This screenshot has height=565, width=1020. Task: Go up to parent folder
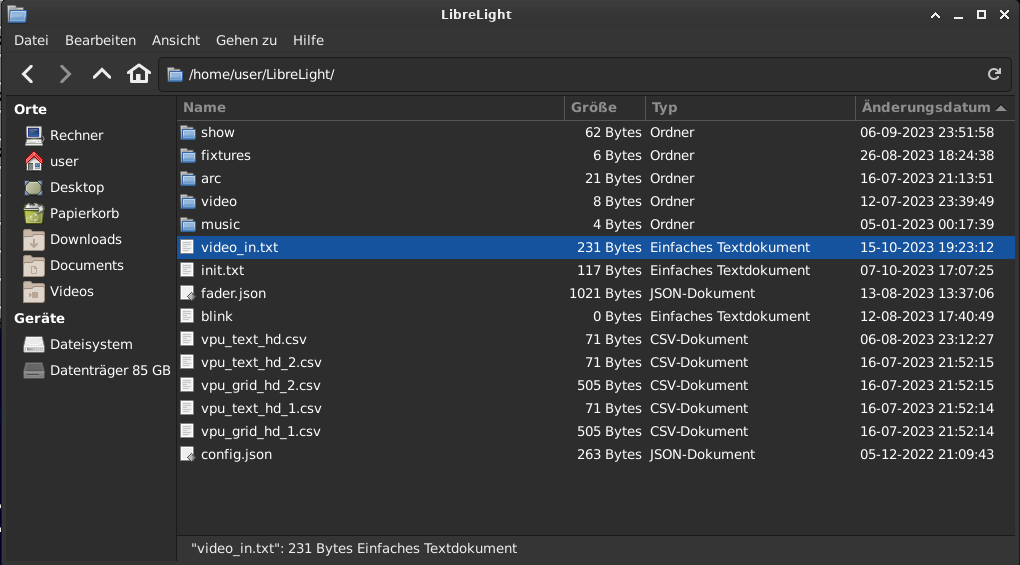tap(101, 74)
